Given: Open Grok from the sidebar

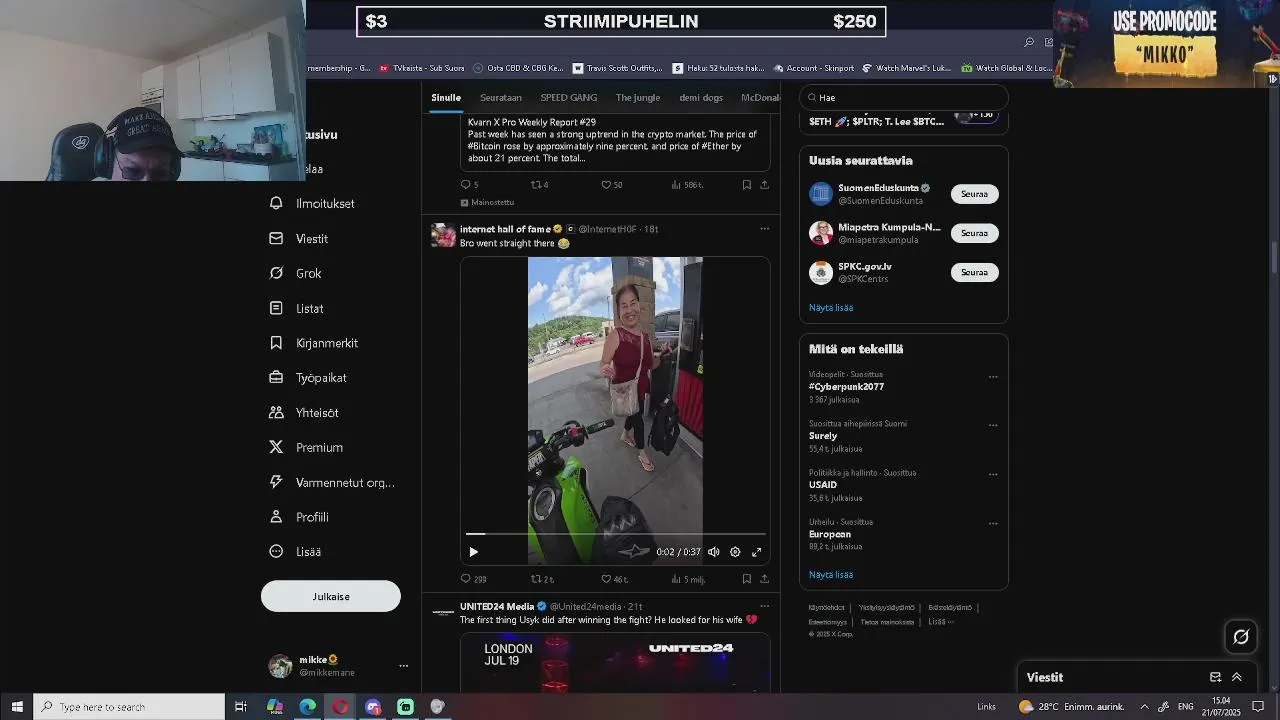Looking at the screenshot, I should (295, 273).
